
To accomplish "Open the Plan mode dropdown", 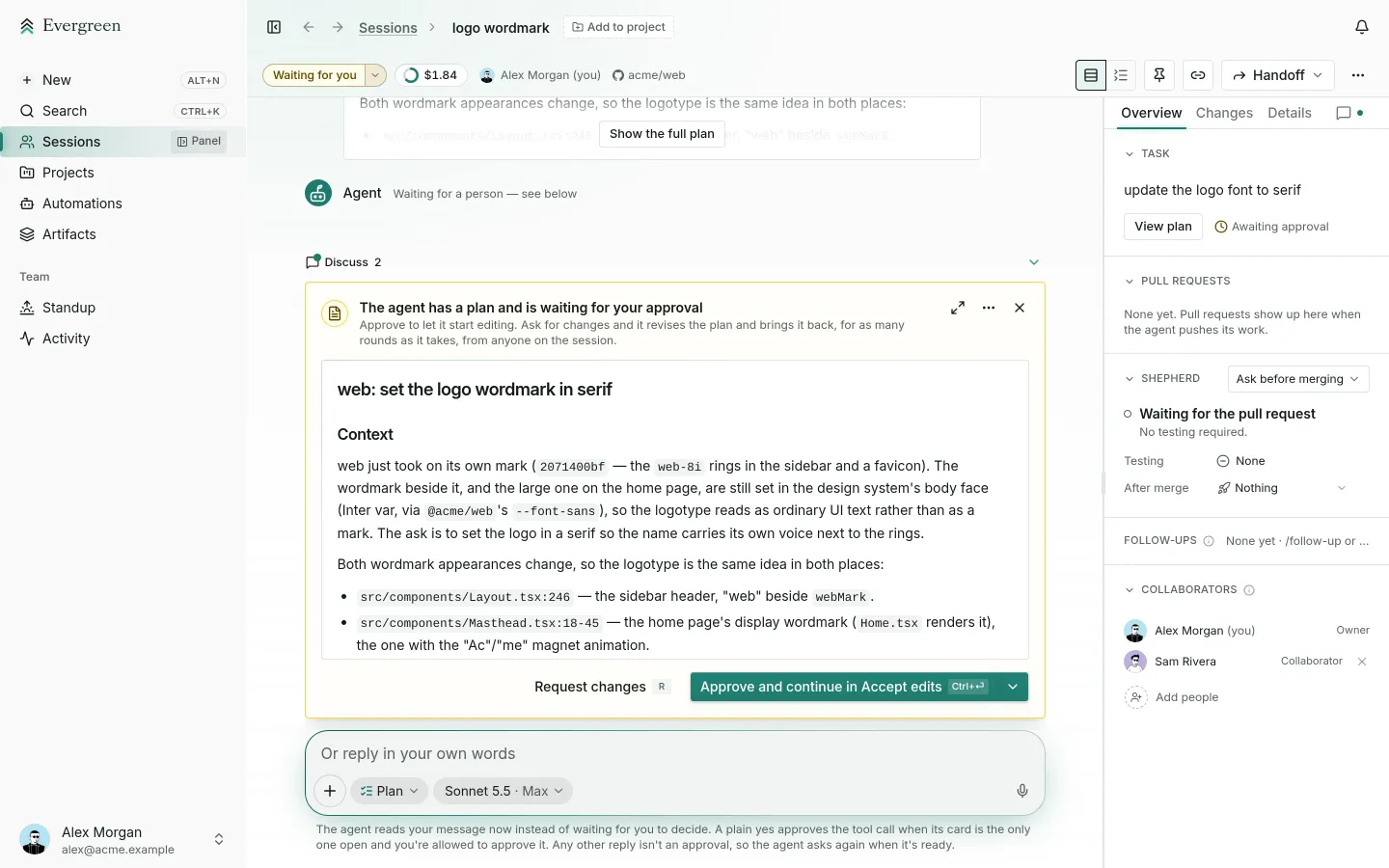I will (389, 791).
